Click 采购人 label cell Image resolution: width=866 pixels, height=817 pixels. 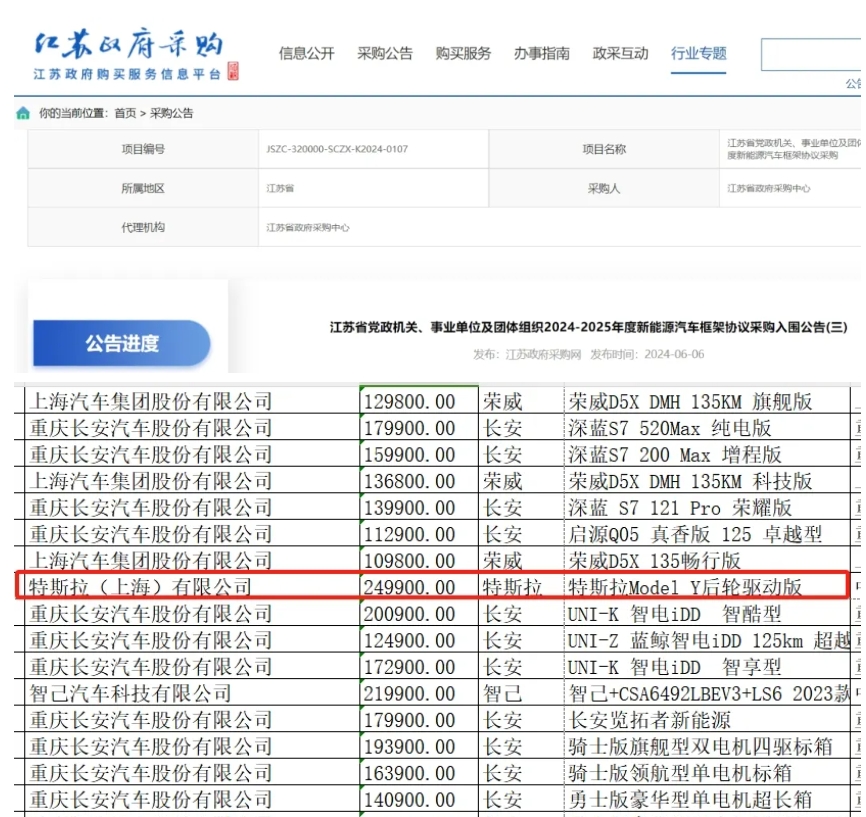click(x=604, y=188)
